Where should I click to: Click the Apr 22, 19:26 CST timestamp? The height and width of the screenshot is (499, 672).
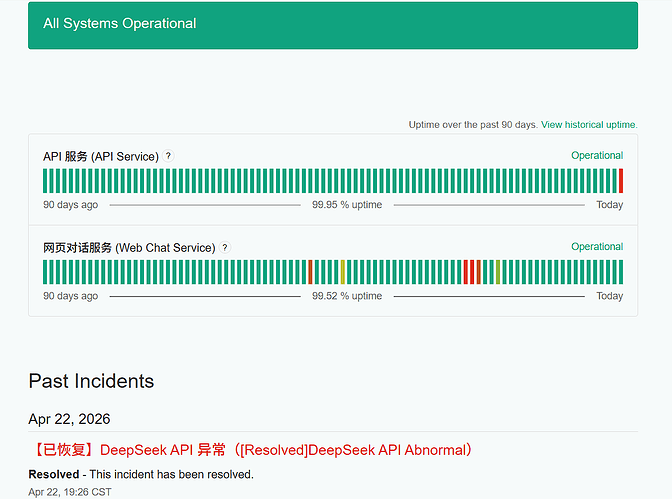point(70,492)
